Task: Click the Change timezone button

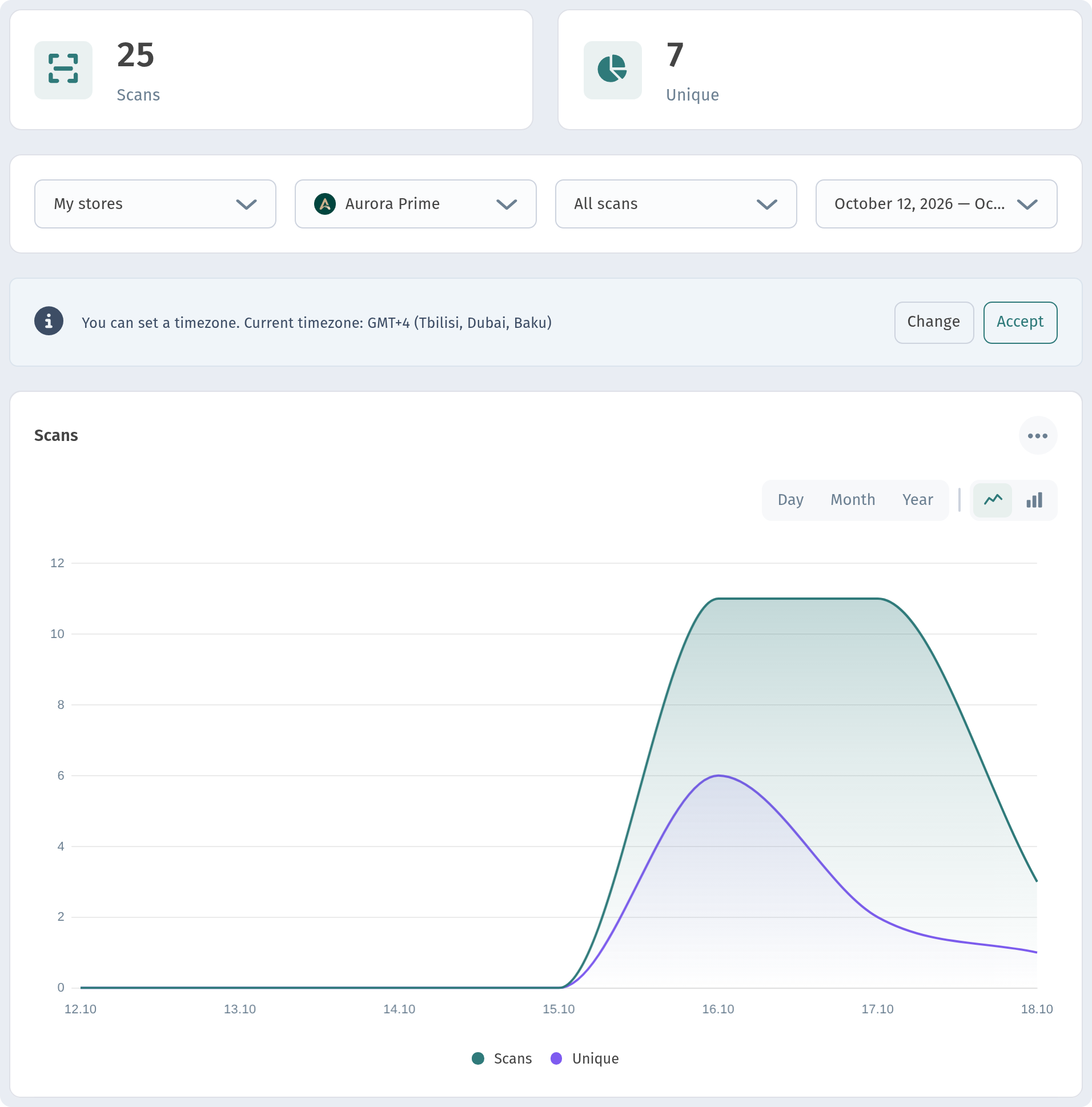Action: tap(933, 322)
